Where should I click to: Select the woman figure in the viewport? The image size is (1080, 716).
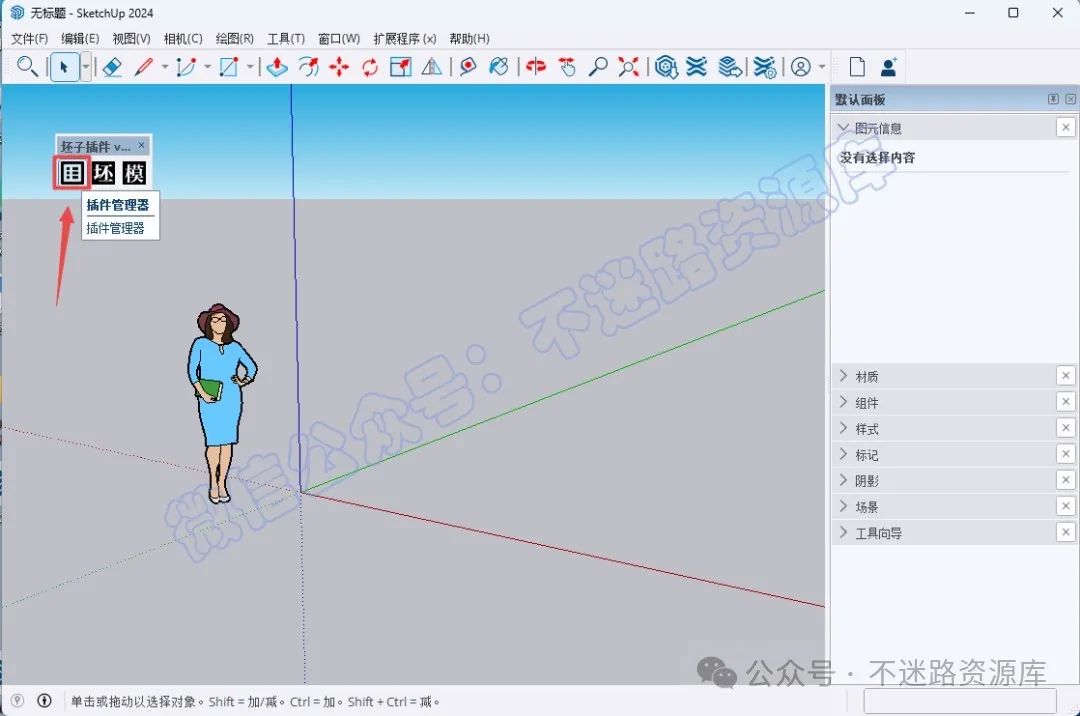pyautogui.click(x=222, y=402)
